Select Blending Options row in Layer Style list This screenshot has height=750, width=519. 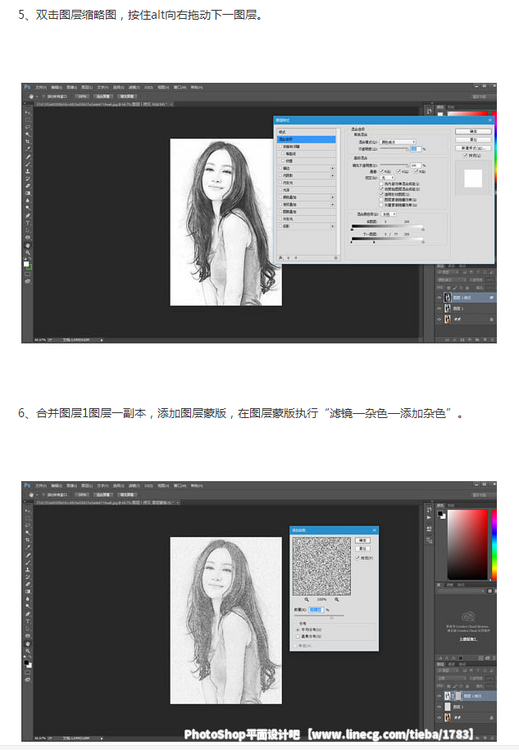coord(307,139)
